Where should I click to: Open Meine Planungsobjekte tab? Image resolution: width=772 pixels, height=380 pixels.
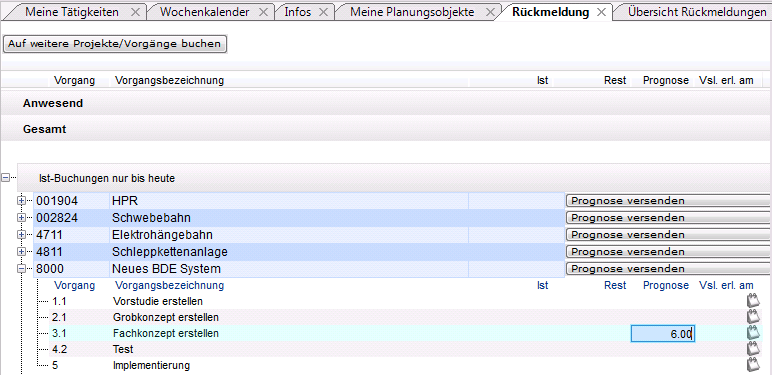tap(412, 12)
